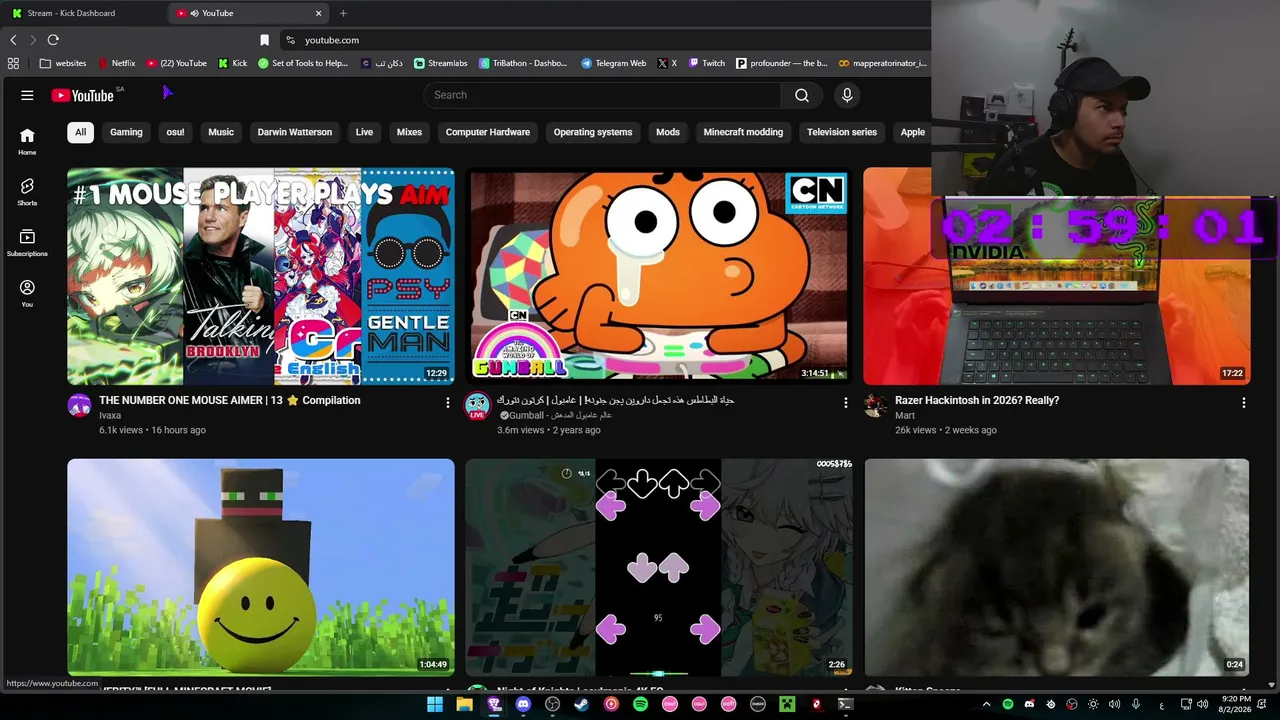1280x720 pixels.
Task: Play the Gumball Cartoon Network thumbnail
Action: (659, 276)
